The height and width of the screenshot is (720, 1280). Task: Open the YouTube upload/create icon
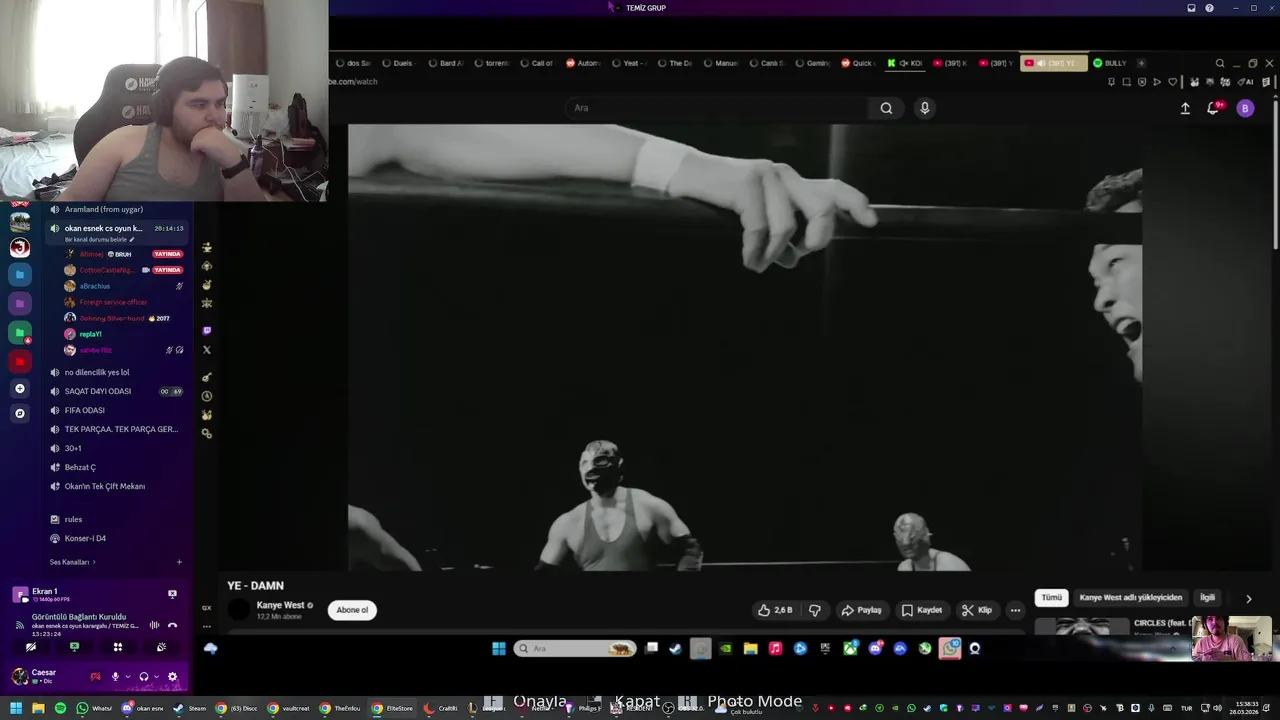pyautogui.click(x=1185, y=108)
